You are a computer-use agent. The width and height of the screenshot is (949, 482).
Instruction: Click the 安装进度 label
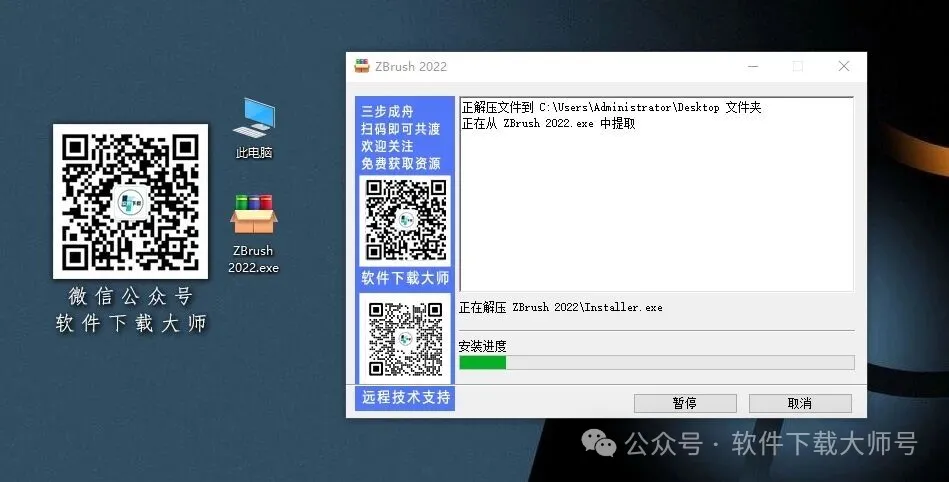coord(482,346)
